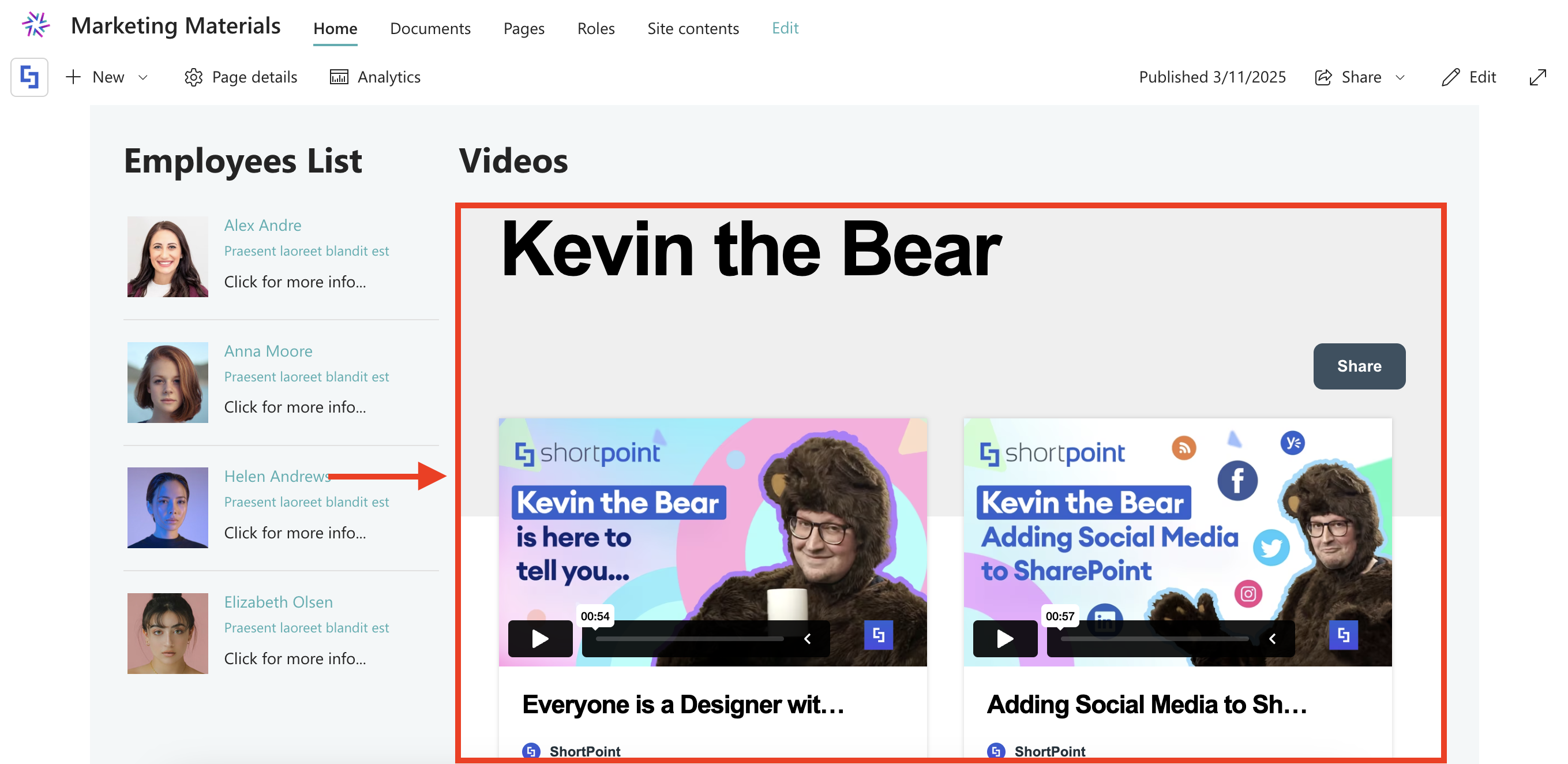Collapse the first video's control arrow
This screenshot has height=764, width=1568.
808,639
